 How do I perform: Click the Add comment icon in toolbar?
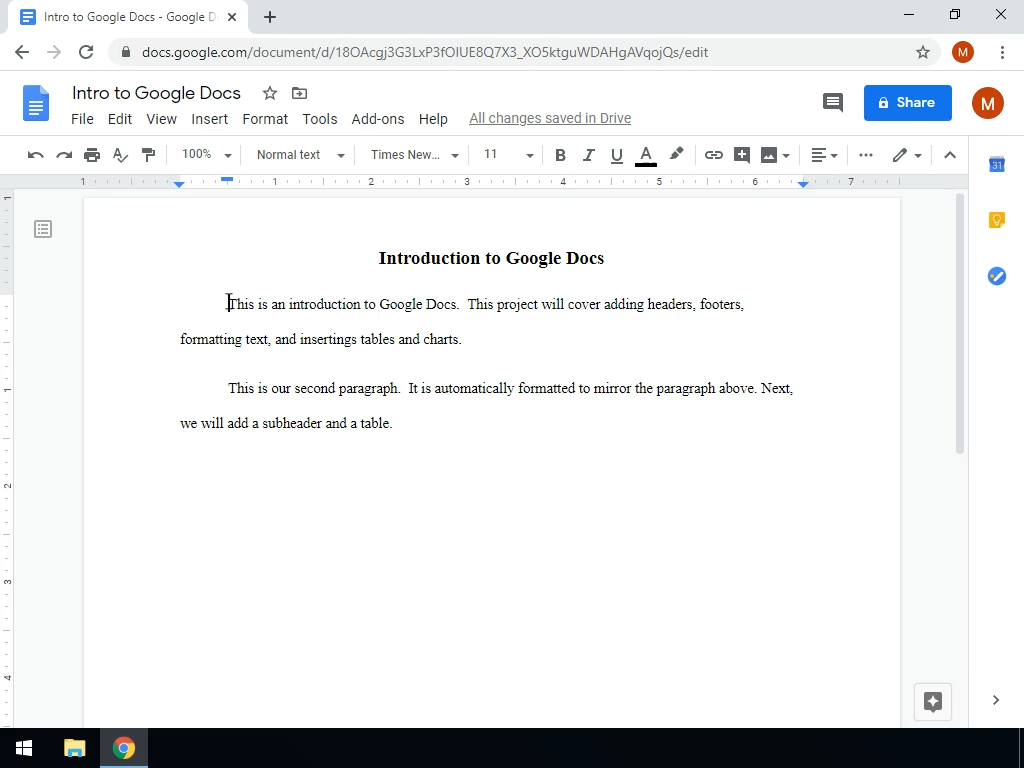tap(741, 155)
